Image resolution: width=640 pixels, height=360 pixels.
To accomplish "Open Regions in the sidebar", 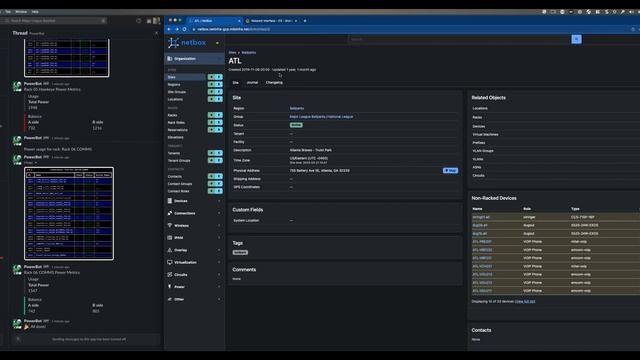I will (x=174, y=84).
